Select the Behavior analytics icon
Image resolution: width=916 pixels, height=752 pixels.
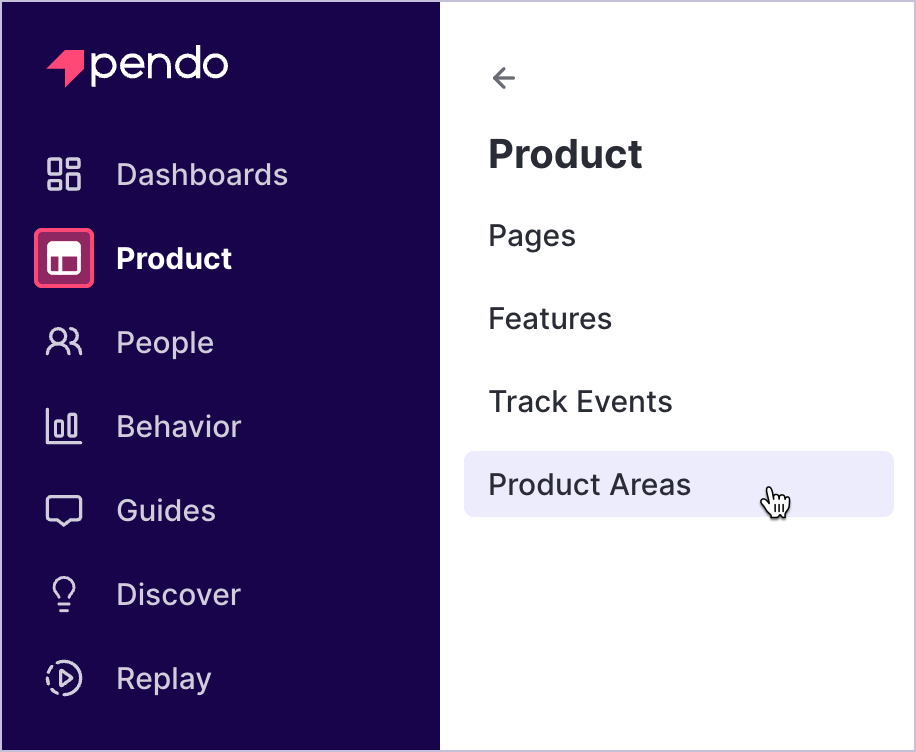tap(63, 426)
